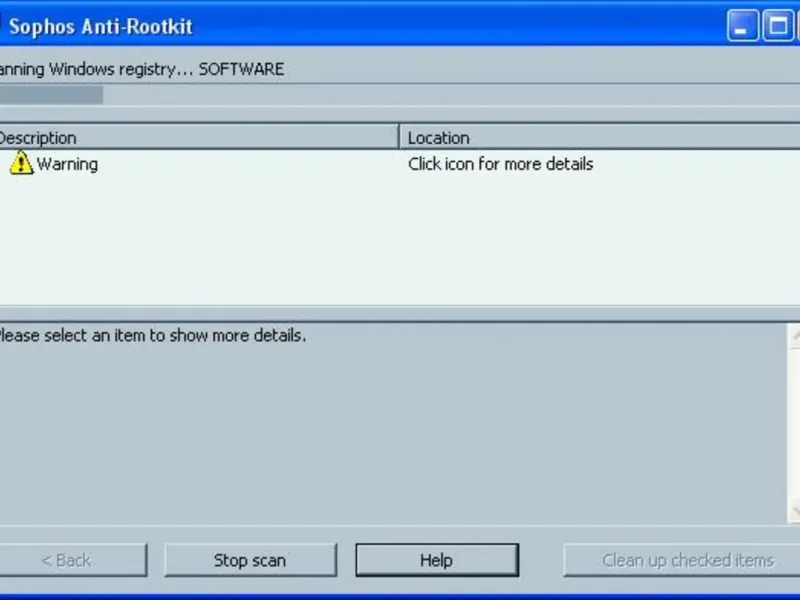
Task: Stop the running scan
Action: click(250, 560)
